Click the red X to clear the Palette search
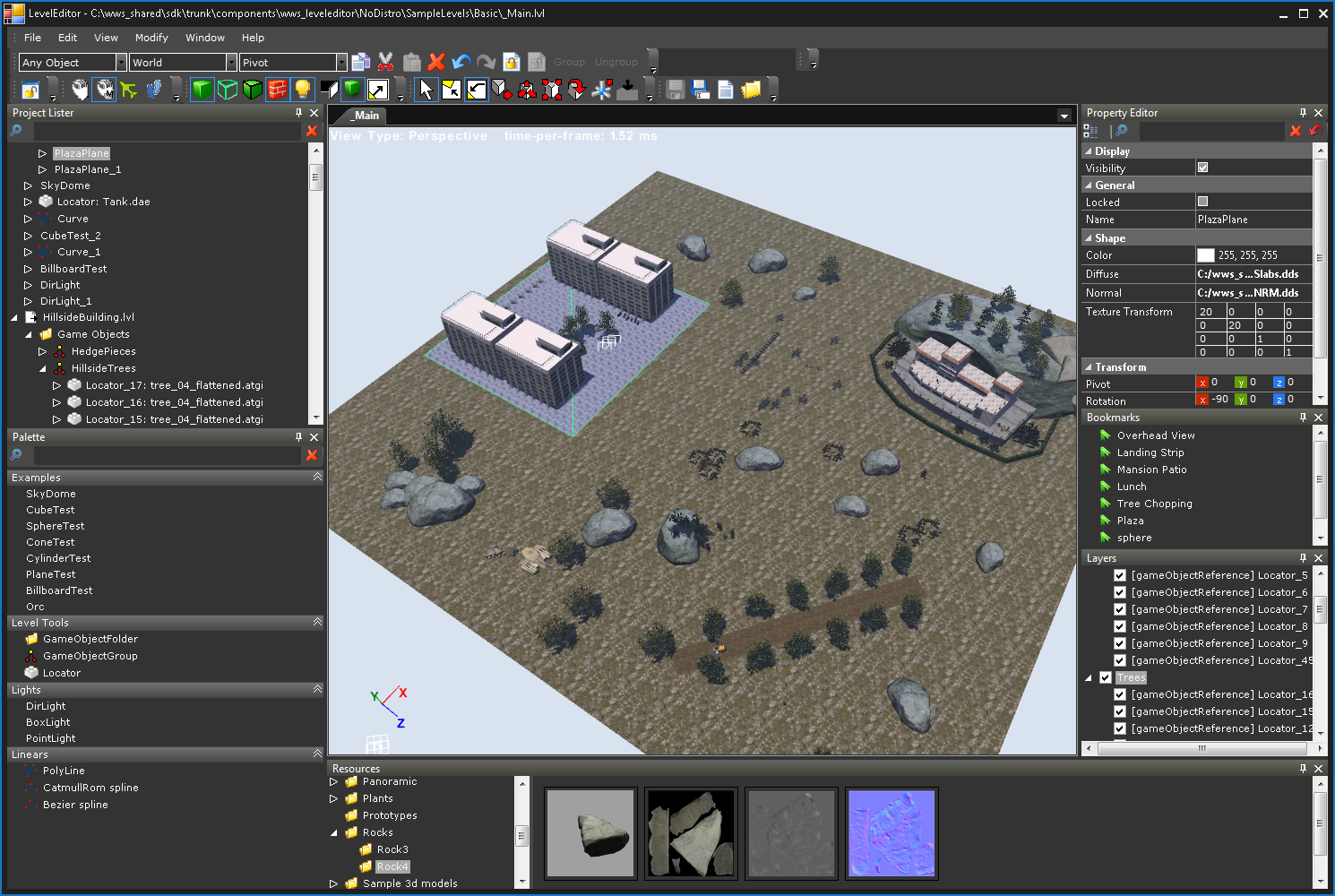Viewport: 1335px width, 896px height. pos(311,455)
